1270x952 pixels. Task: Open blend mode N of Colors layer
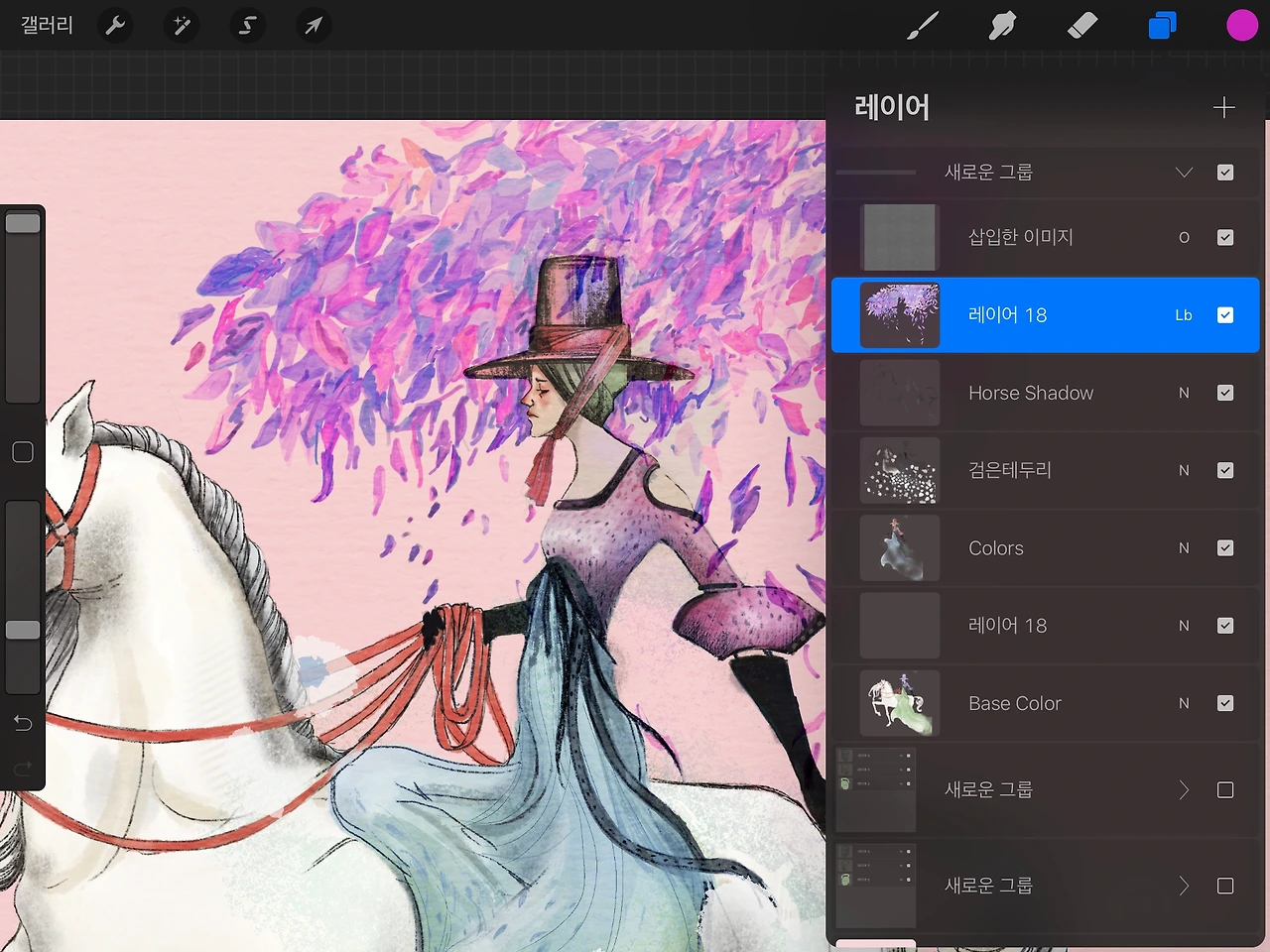(1184, 548)
